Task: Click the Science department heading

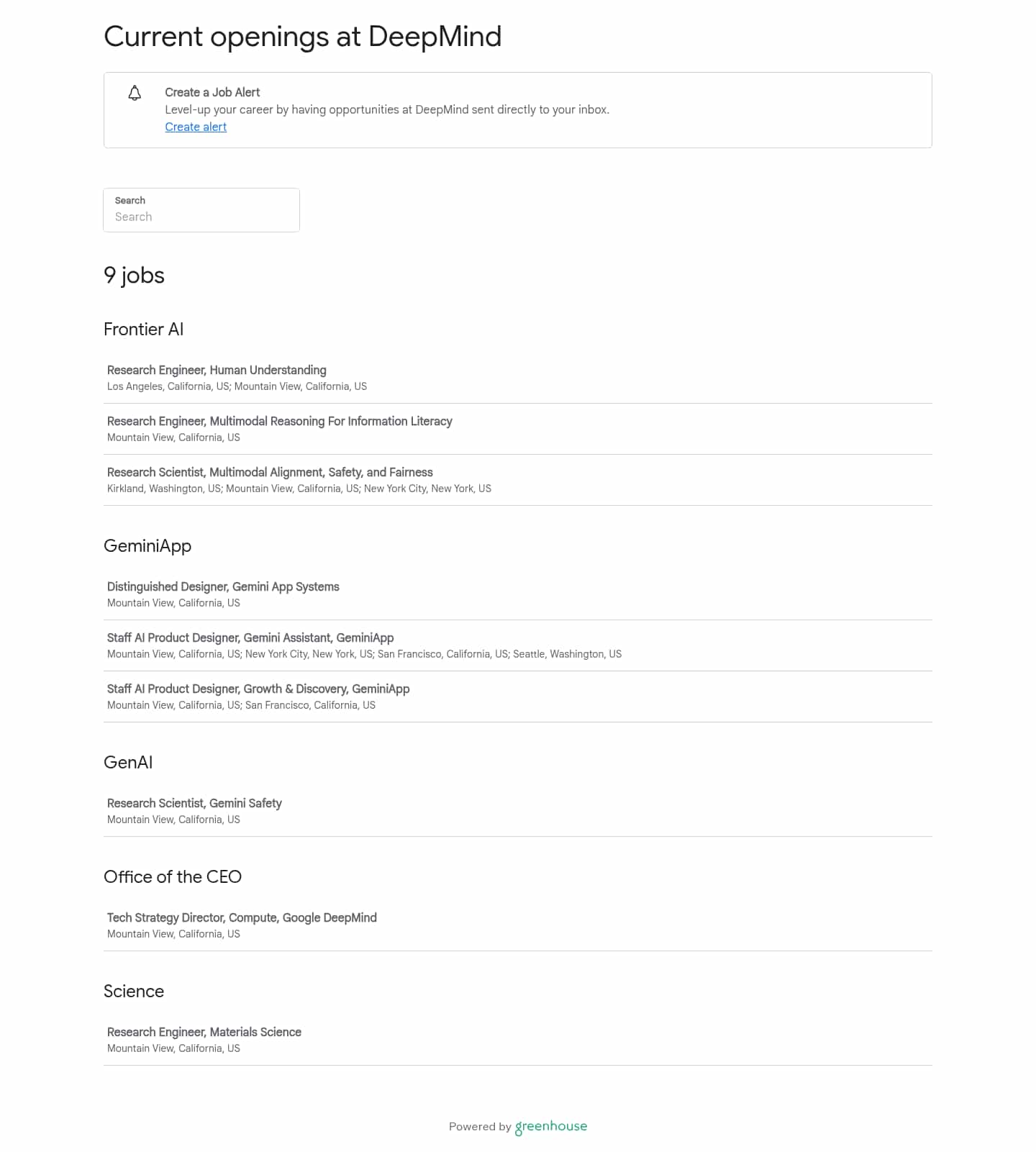Action: coord(134,992)
